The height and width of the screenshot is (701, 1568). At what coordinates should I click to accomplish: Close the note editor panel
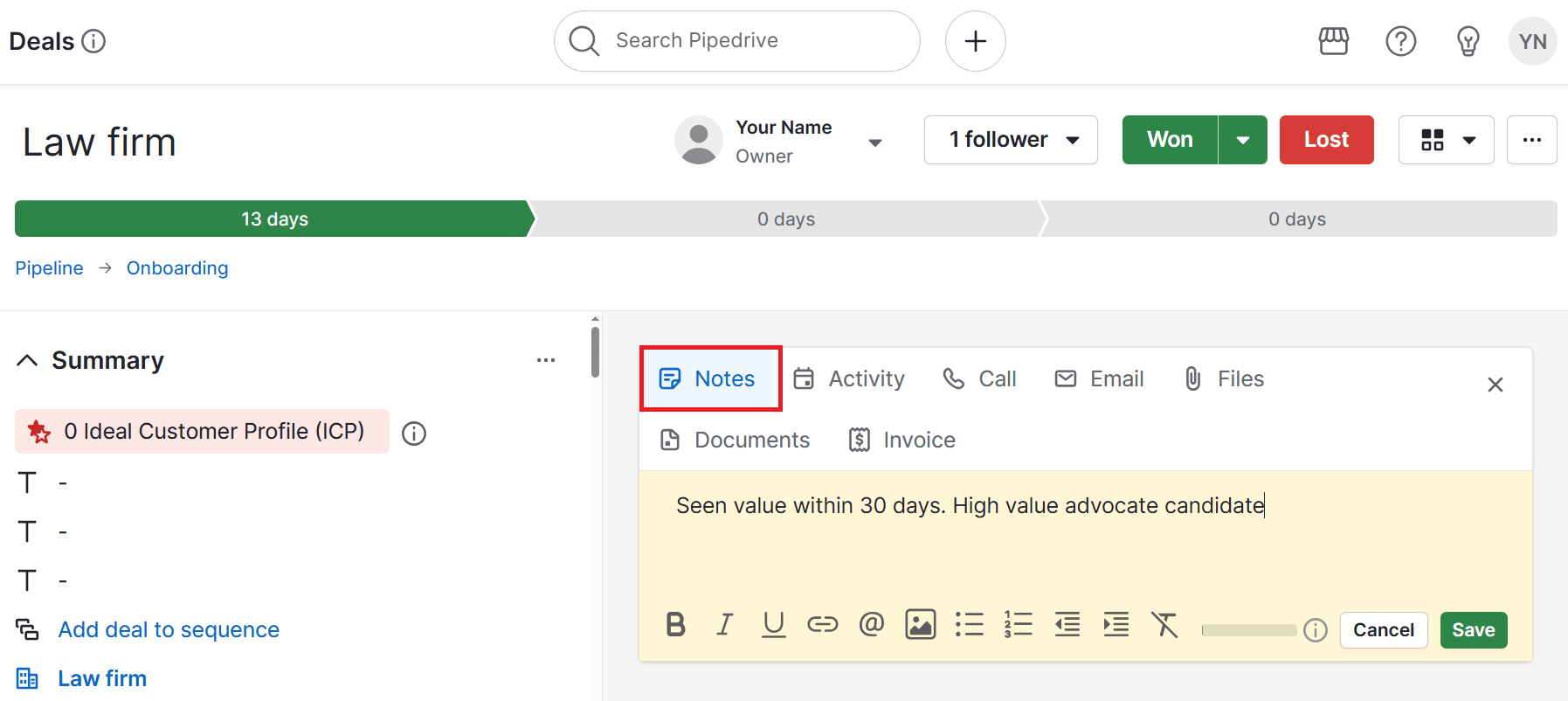[x=1495, y=385]
